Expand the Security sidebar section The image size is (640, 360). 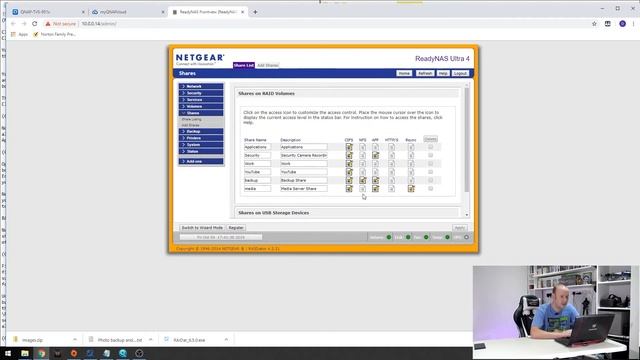(x=201, y=93)
